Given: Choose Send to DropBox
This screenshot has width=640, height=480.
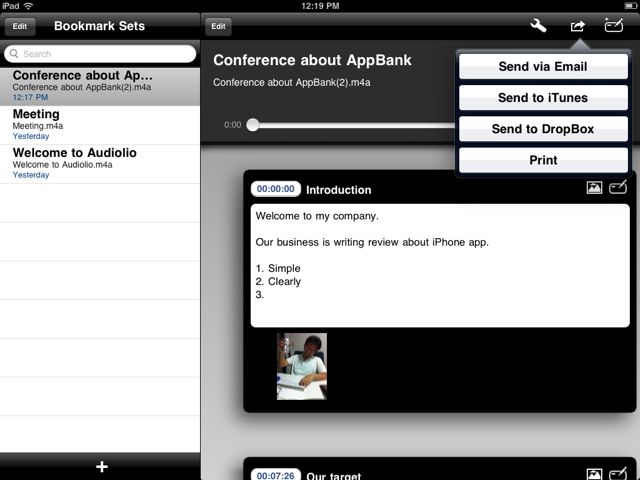Looking at the screenshot, I should click(543, 129).
